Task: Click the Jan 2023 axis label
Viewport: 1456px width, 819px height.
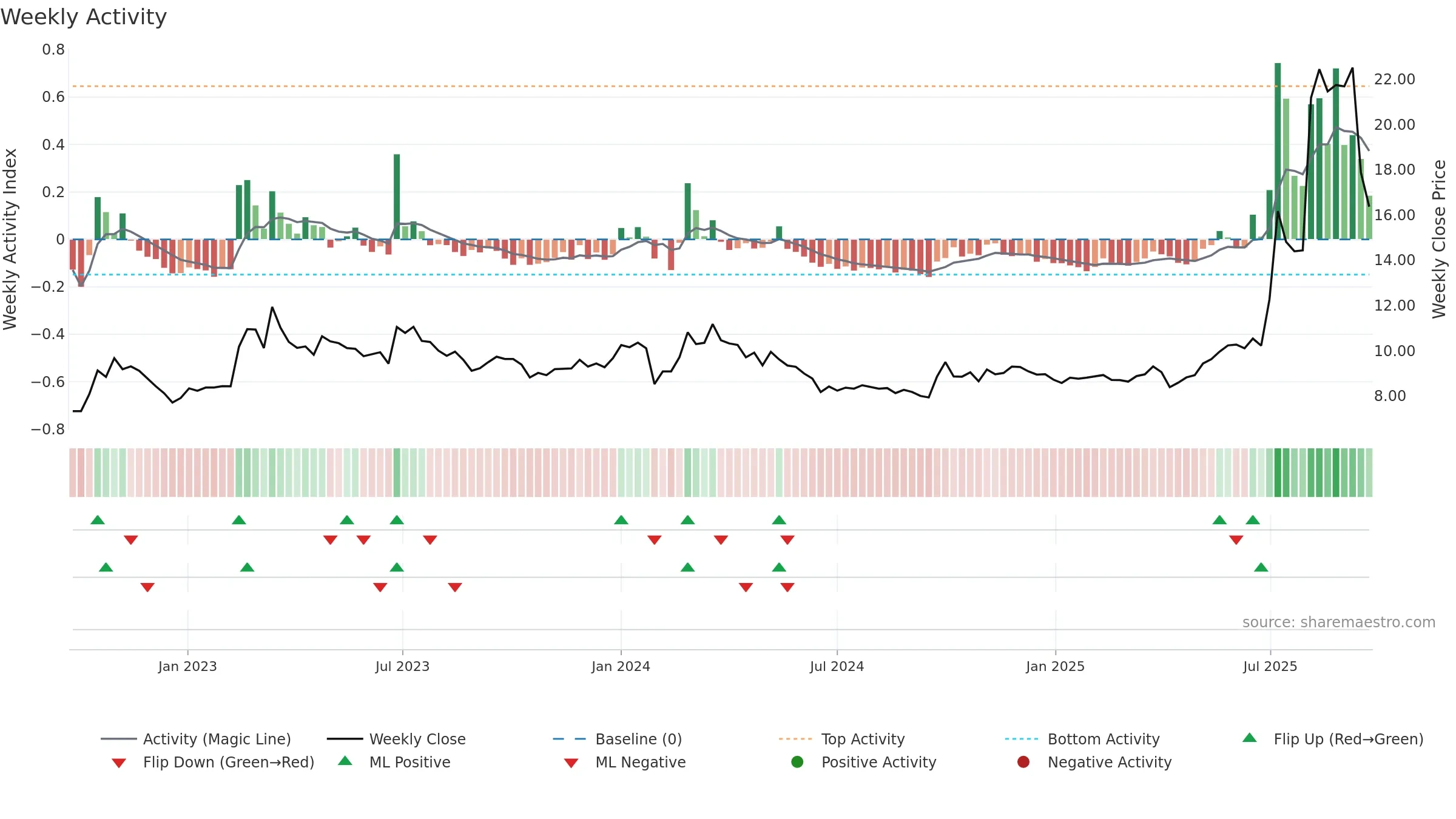Action: (x=187, y=666)
